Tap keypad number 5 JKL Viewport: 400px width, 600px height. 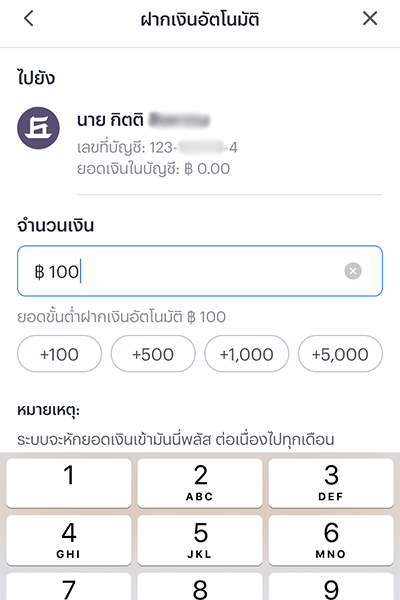[x=200, y=540]
